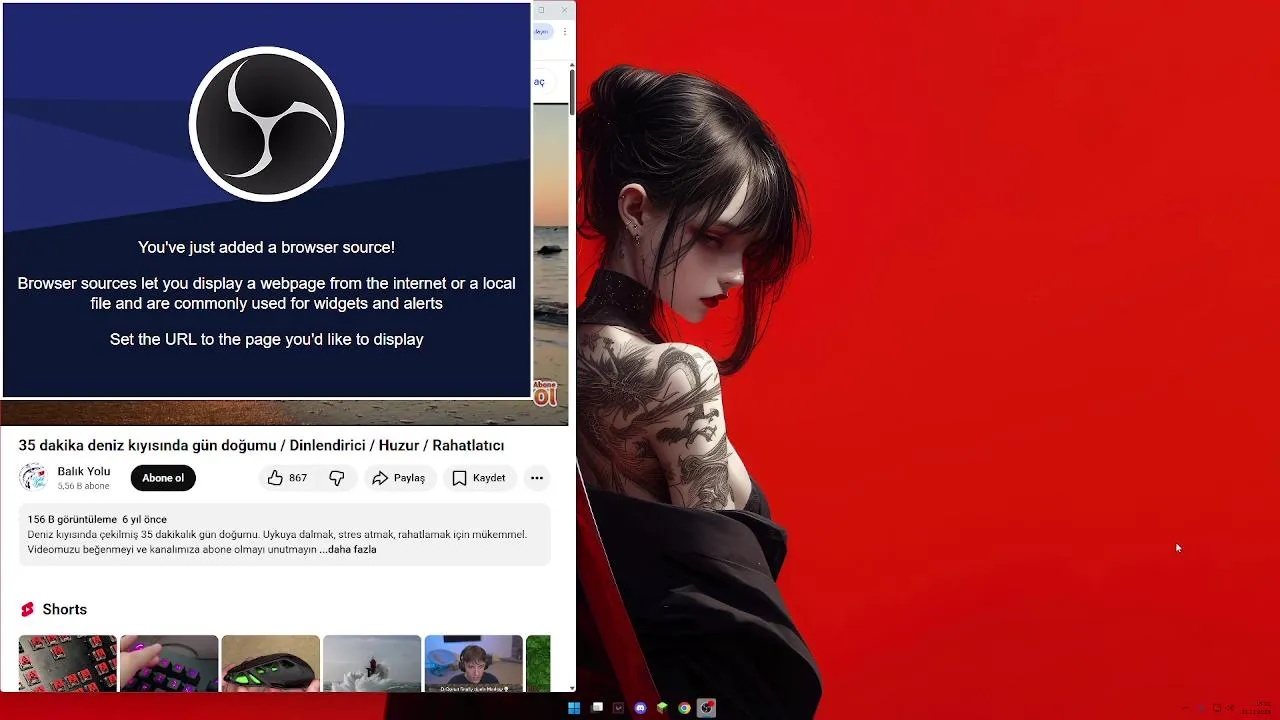Open the dark square taskbar app with chevron
The width and height of the screenshot is (1280, 720).
pyautogui.click(x=618, y=708)
